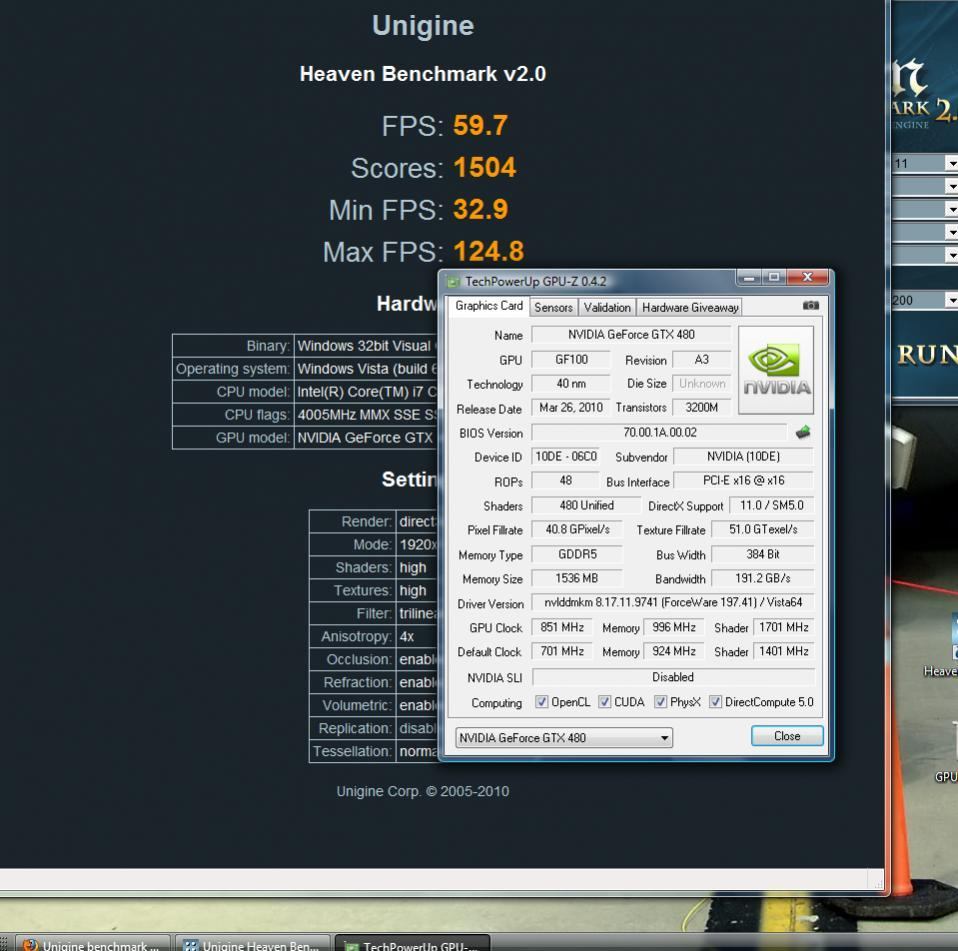Toggle the PhysX checkbox
This screenshot has height=951, width=958.
point(660,702)
